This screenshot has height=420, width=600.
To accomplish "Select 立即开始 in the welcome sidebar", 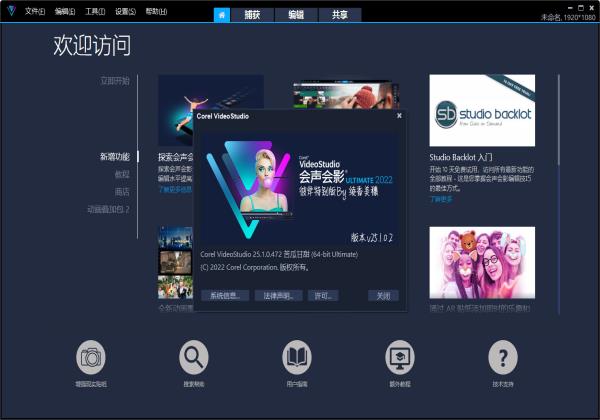I will click(115, 81).
